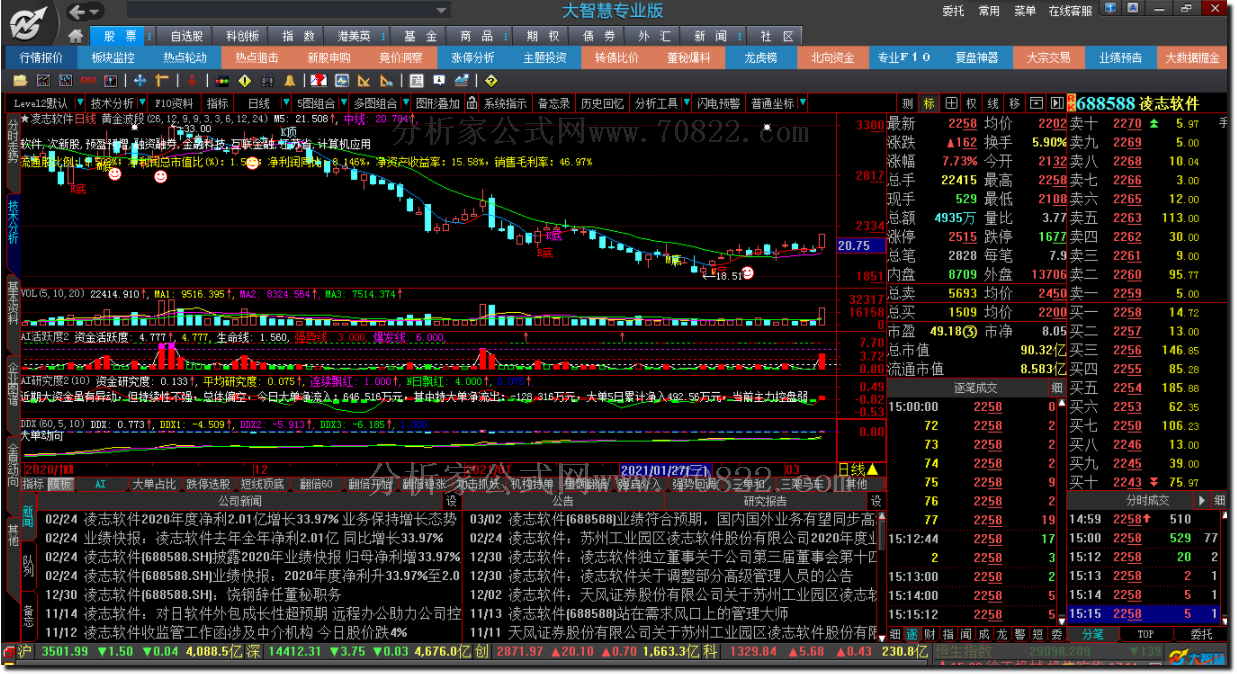
Task: Open the 新闻 tab
Action: tap(710, 36)
